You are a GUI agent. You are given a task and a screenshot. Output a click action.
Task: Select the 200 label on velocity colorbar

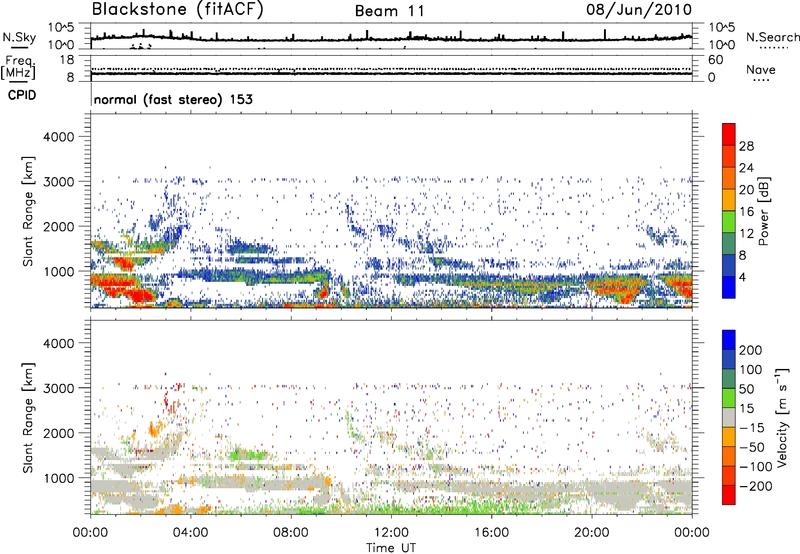(751, 350)
